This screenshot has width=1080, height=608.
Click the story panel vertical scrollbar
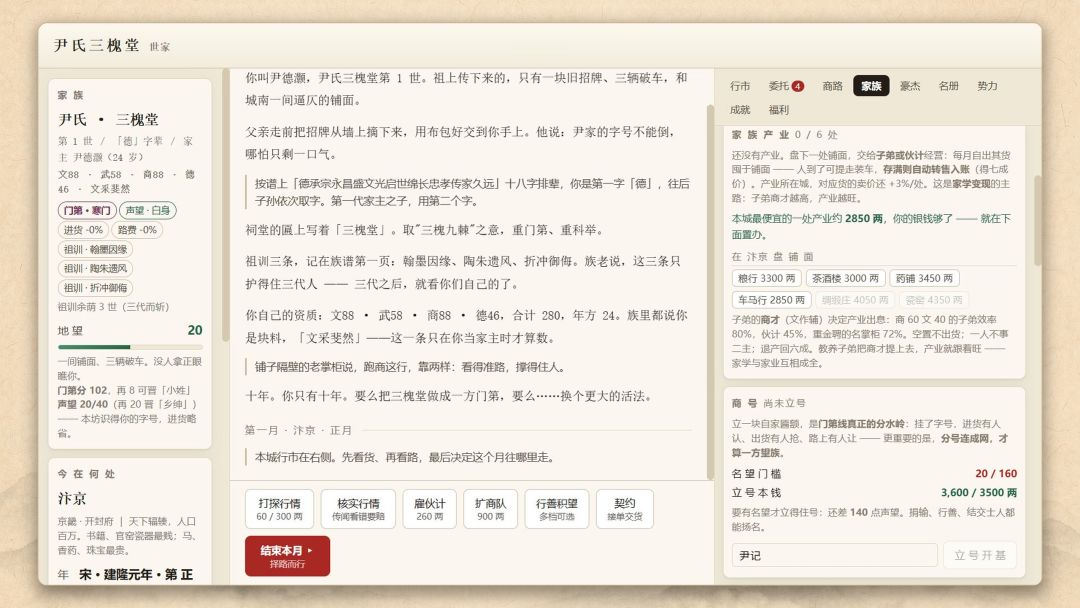[709, 292]
